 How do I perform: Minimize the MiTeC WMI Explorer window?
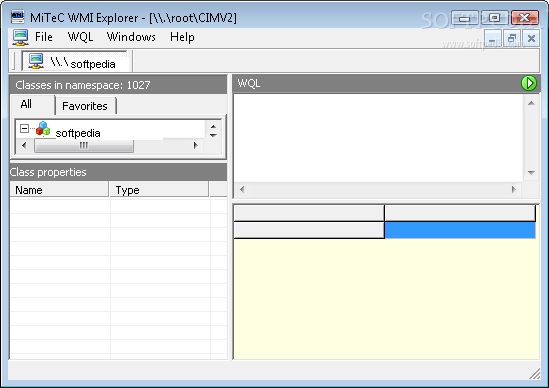click(465, 18)
